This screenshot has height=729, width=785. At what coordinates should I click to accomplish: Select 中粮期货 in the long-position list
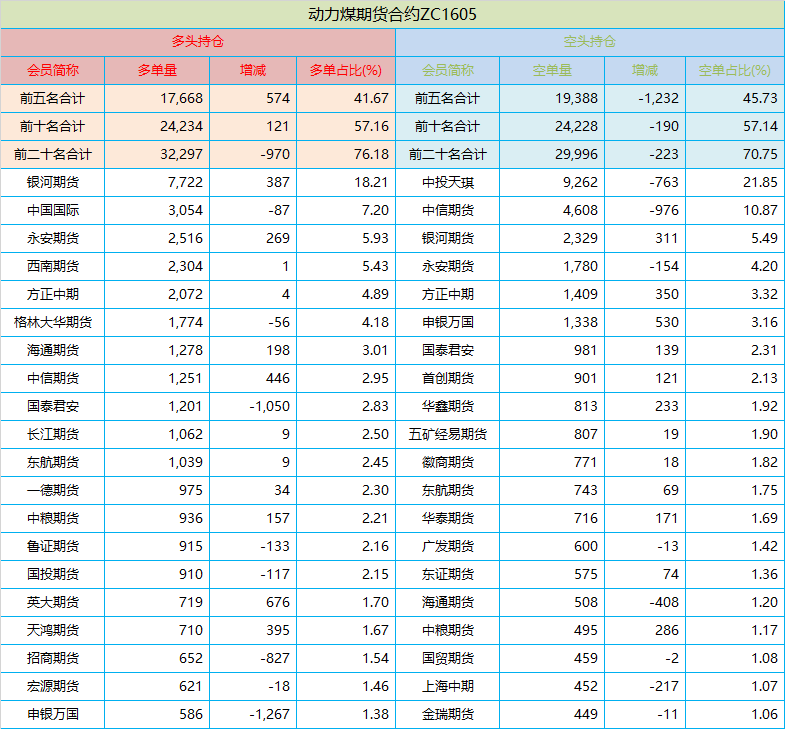53,519
